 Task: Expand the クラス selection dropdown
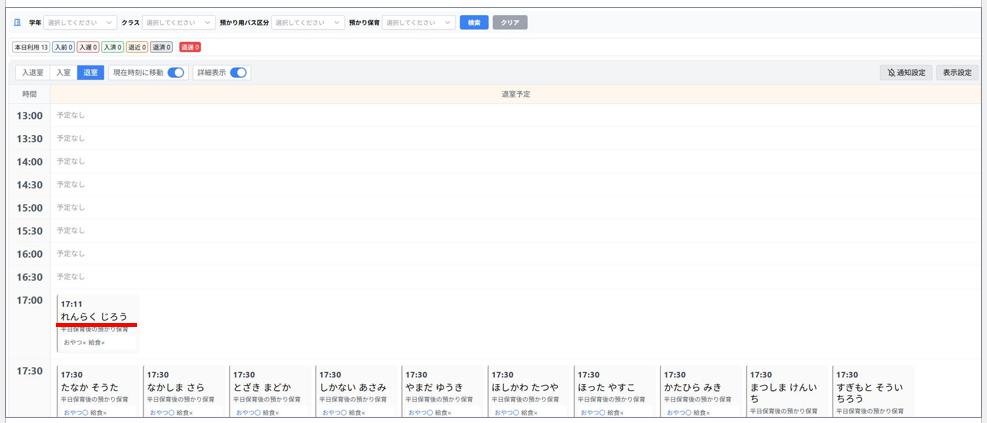point(178,22)
